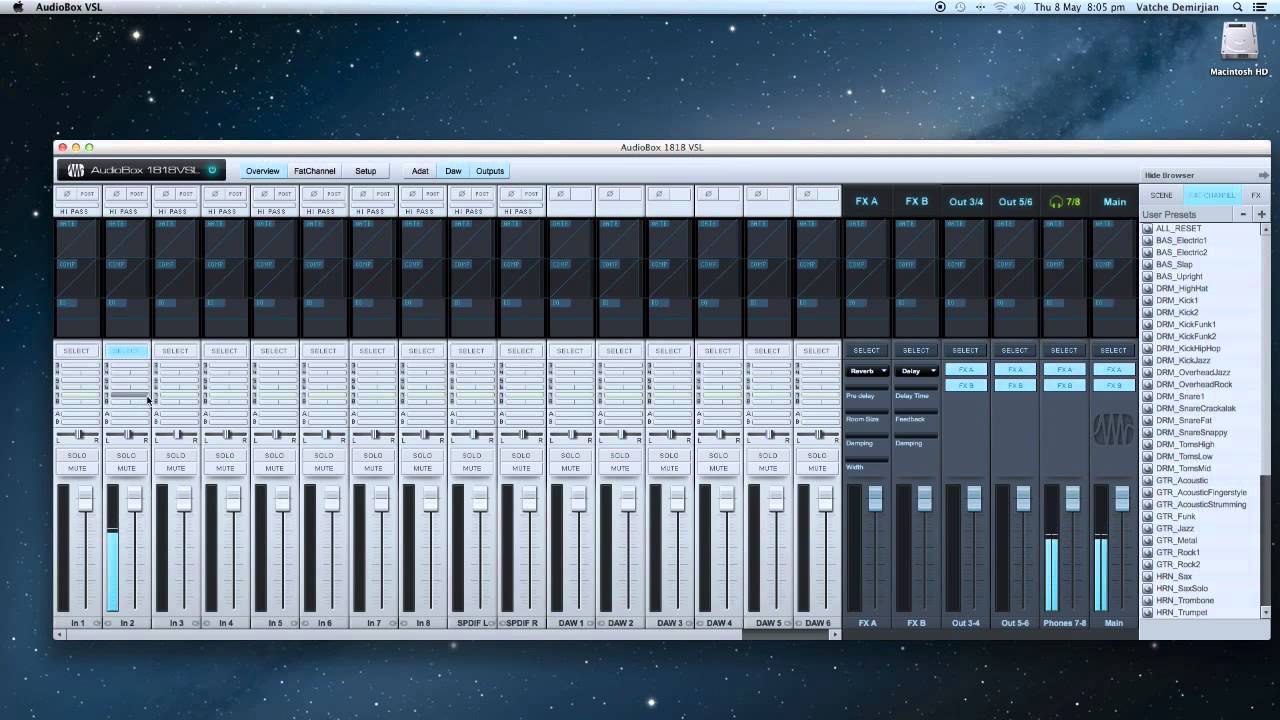Load the DRM_SnareFat preset

tap(1184, 421)
